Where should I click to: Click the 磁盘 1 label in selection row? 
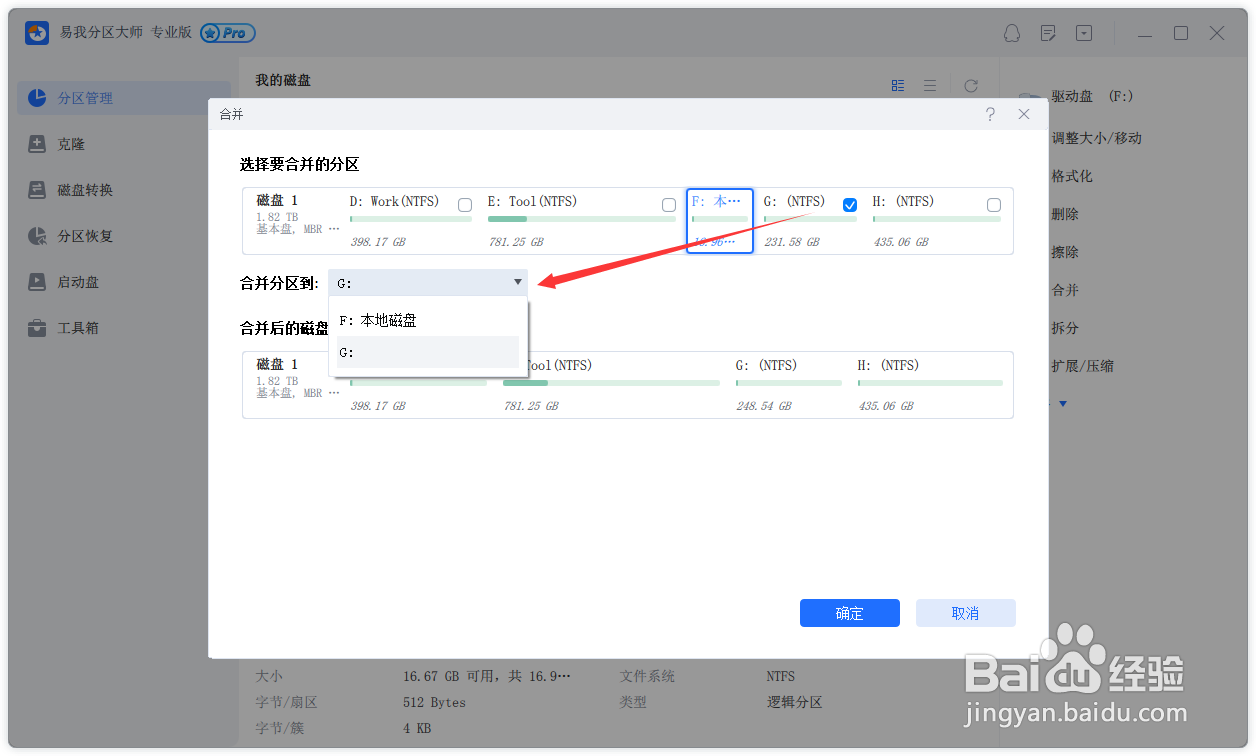277,201
